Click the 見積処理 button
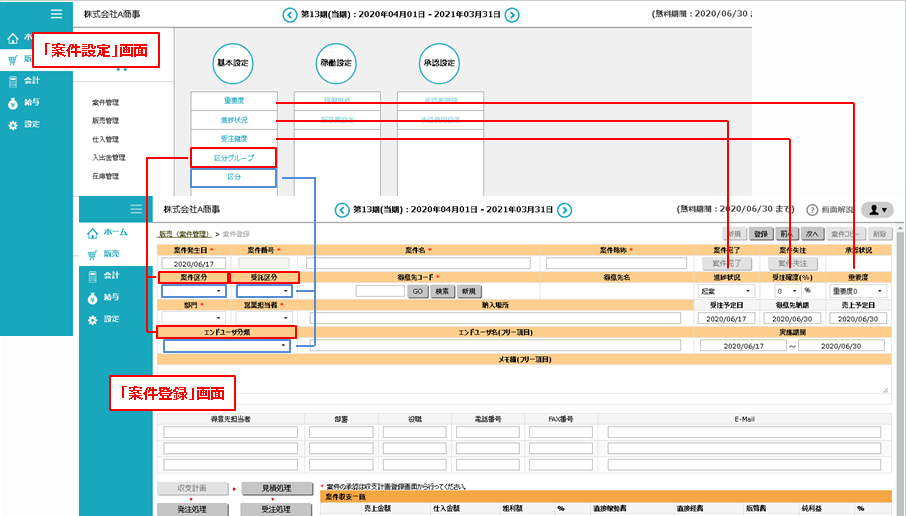The height and width of the screenshot is (516, 906). tap(271, 488)
